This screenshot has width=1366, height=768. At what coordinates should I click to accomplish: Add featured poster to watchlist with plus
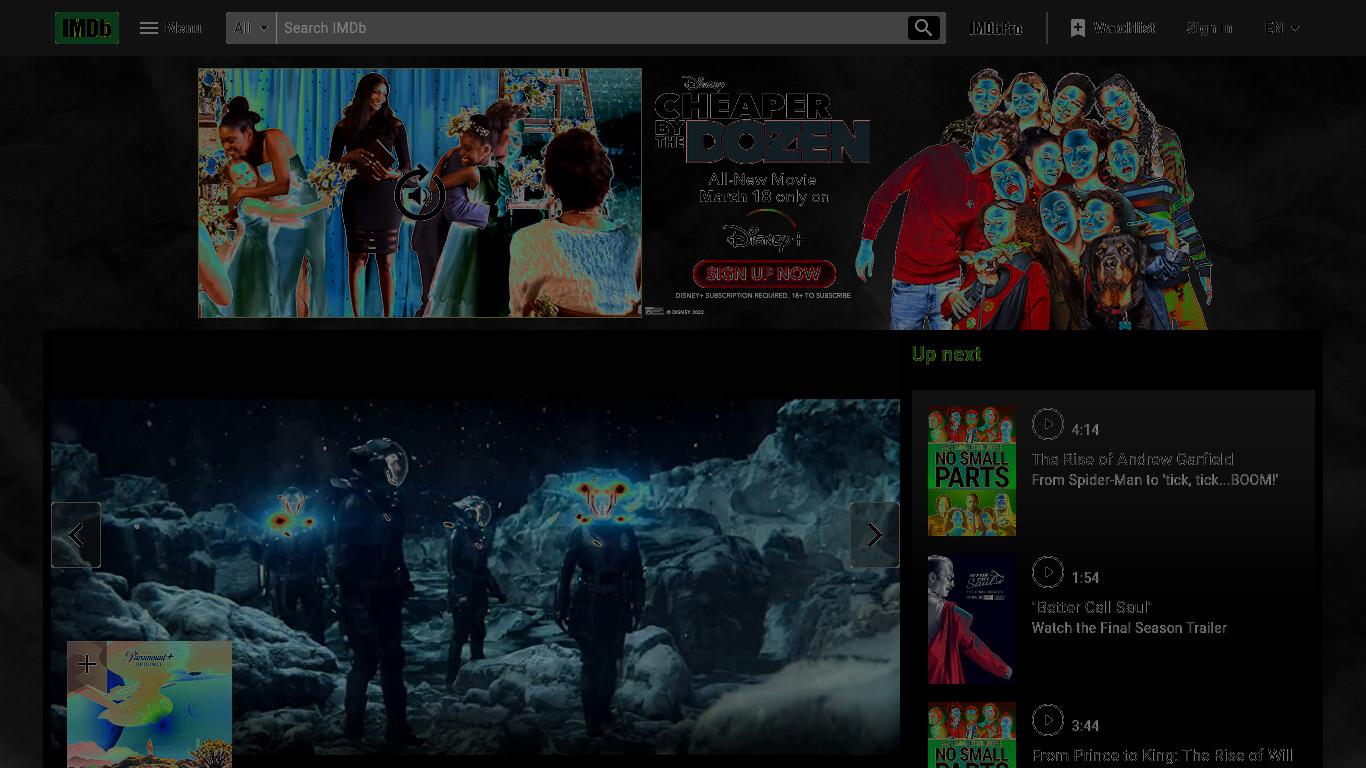87,665
